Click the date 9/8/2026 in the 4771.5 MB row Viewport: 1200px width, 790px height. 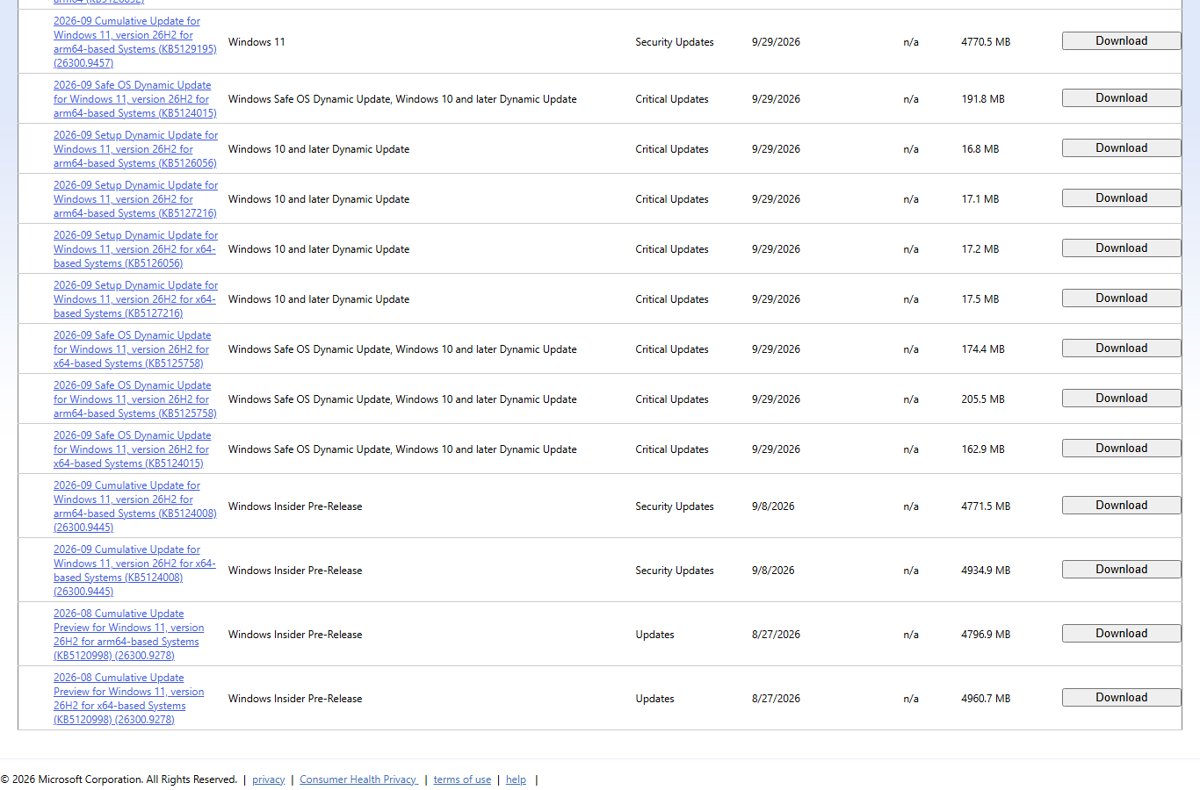[773, 506]
